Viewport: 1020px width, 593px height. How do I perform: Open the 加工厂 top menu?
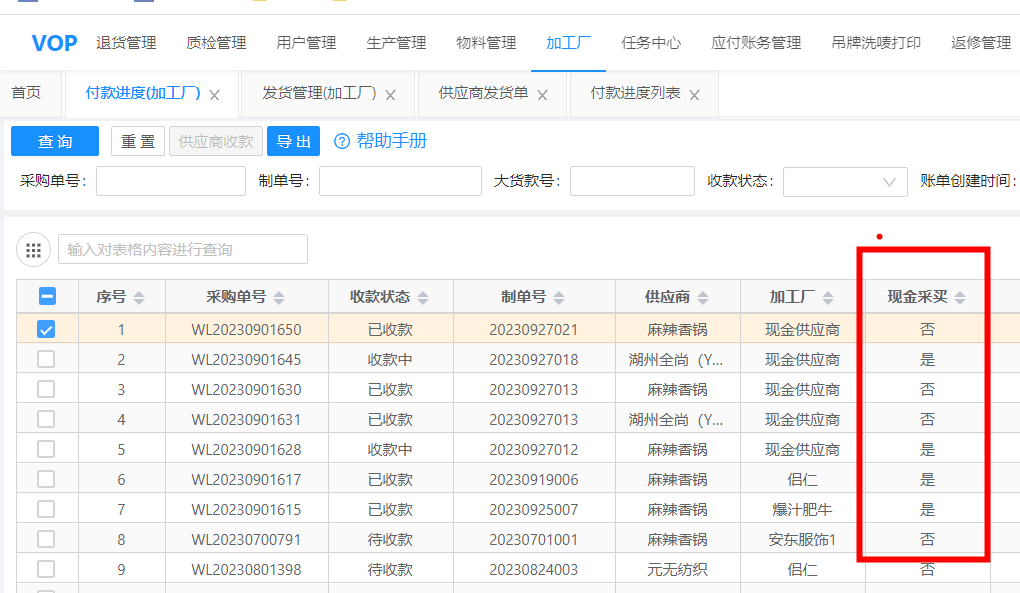tap(568, 43)
